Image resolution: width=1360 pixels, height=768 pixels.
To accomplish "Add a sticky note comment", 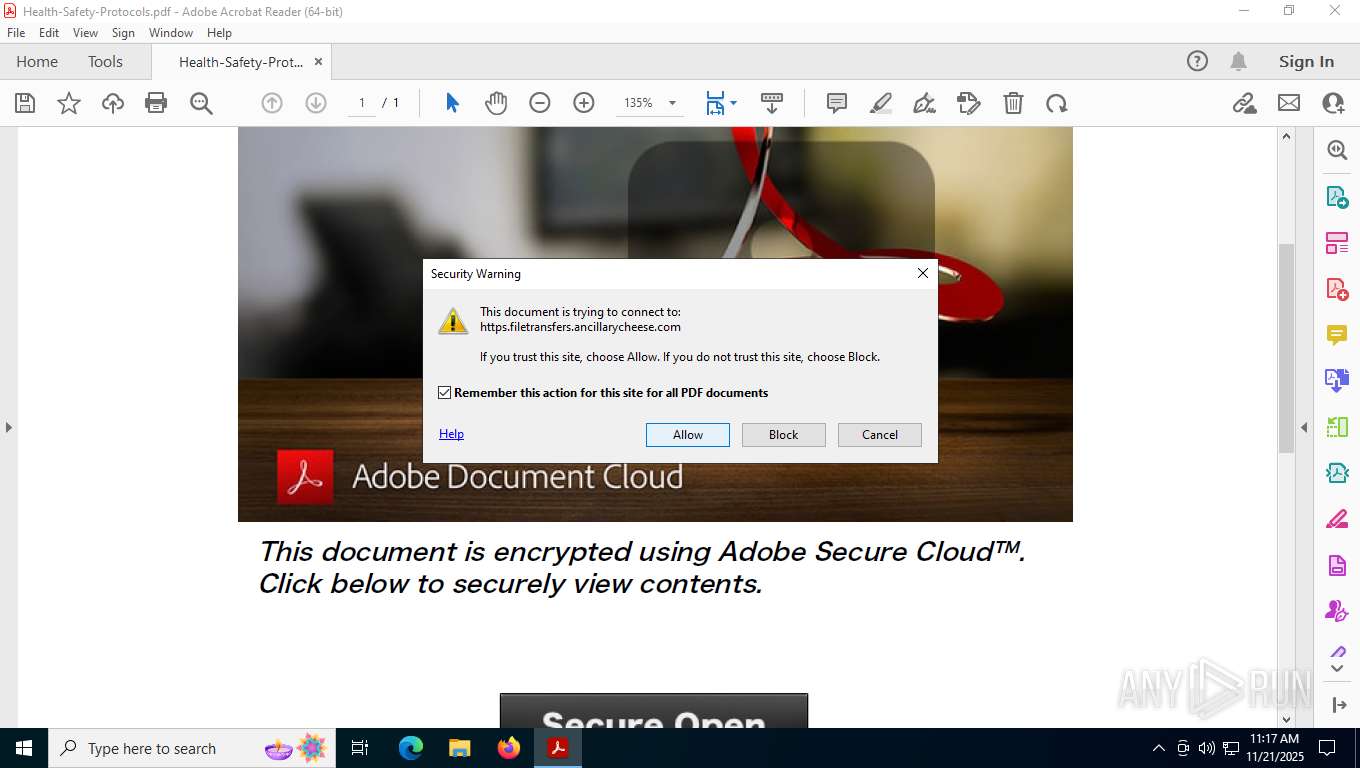I will pos(837,103).
